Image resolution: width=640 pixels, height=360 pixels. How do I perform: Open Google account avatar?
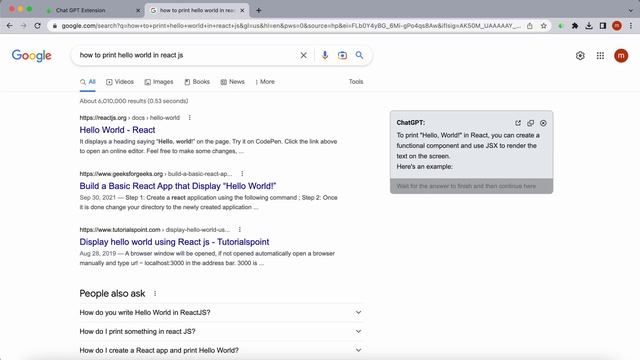(x=621, y=56)
